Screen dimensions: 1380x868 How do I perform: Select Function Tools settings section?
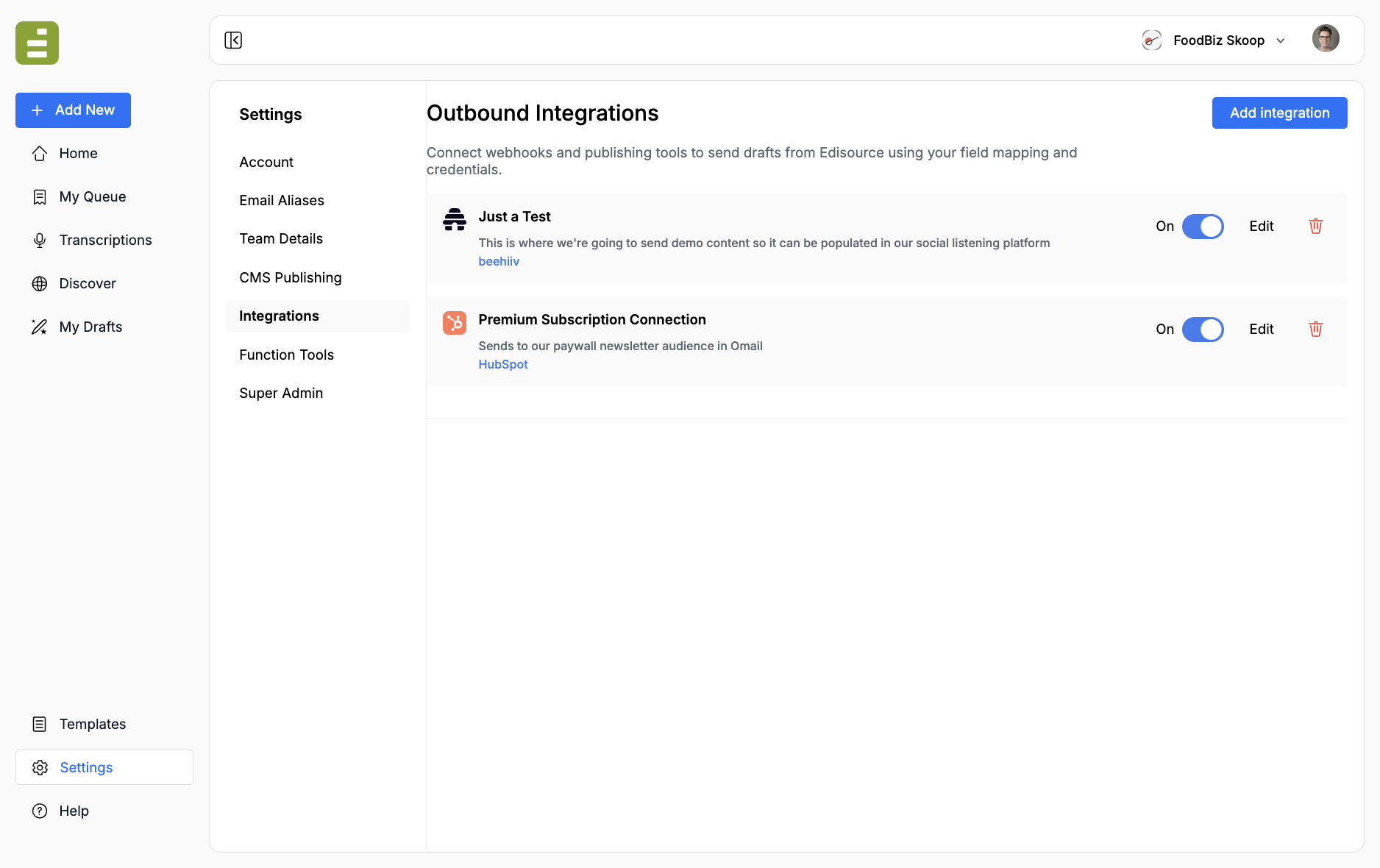317,355
